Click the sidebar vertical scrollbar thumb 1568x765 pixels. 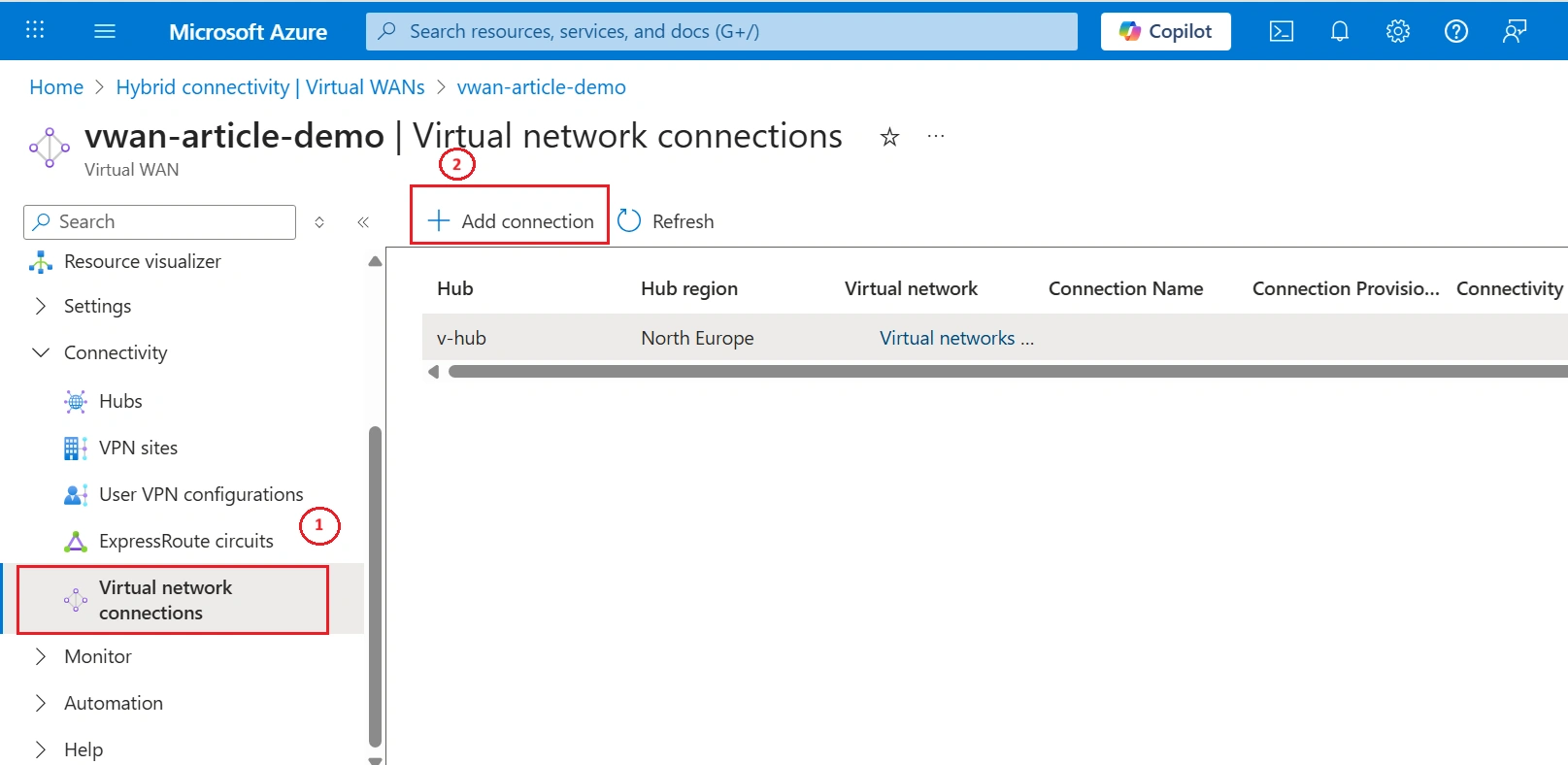pyautogui.click(x=376, y=587)
